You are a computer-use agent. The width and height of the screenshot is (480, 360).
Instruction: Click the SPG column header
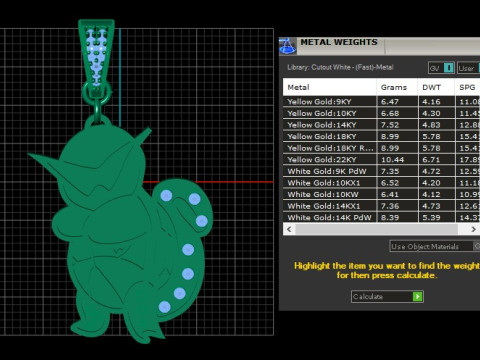(x=467, y=87)
